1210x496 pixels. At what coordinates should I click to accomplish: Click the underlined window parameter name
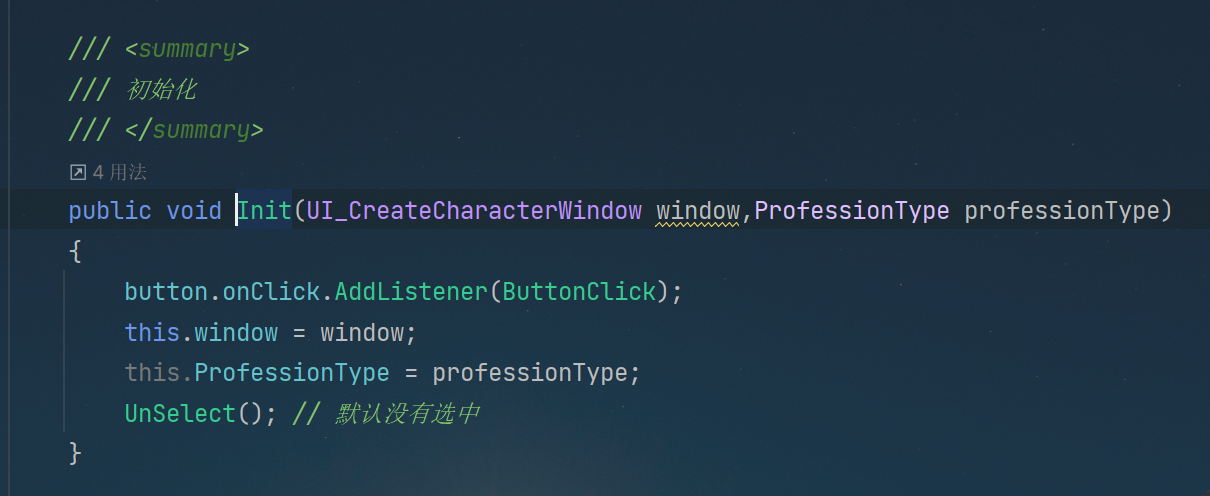pos(697,211)
